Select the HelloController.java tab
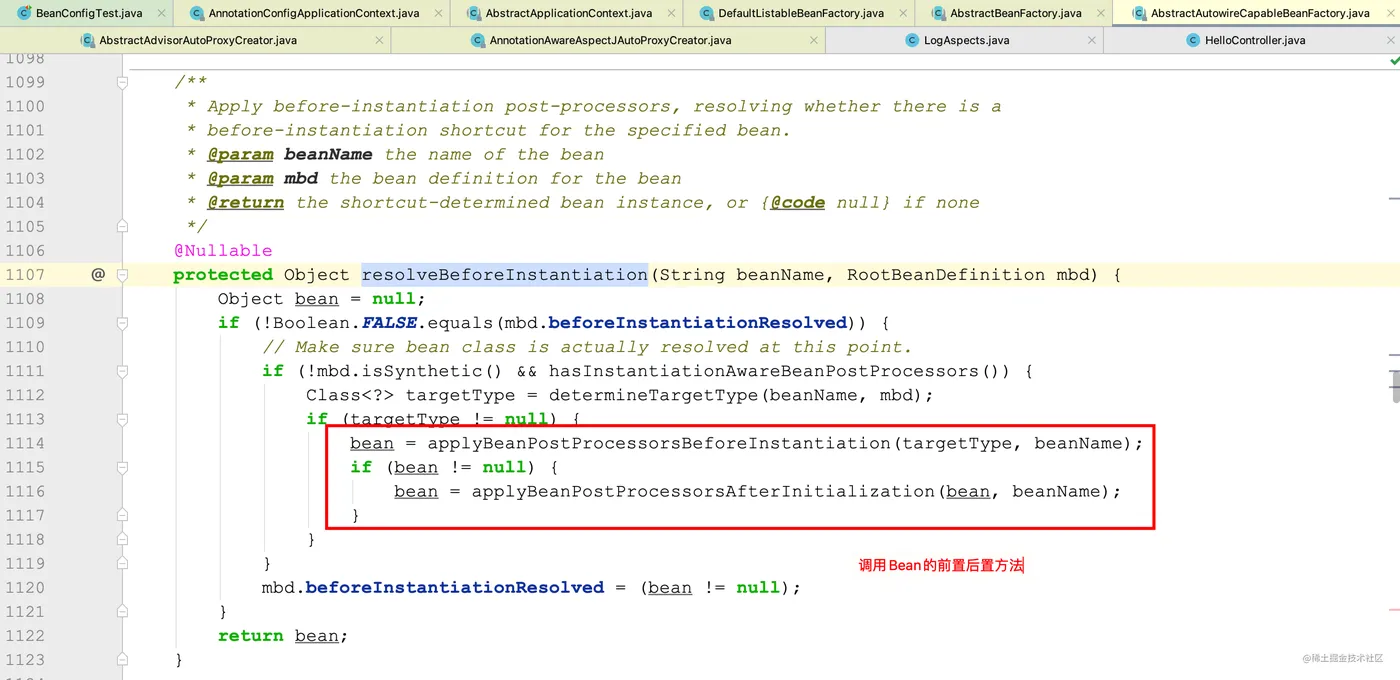 pyautogui.click(x=1251, y=41)
